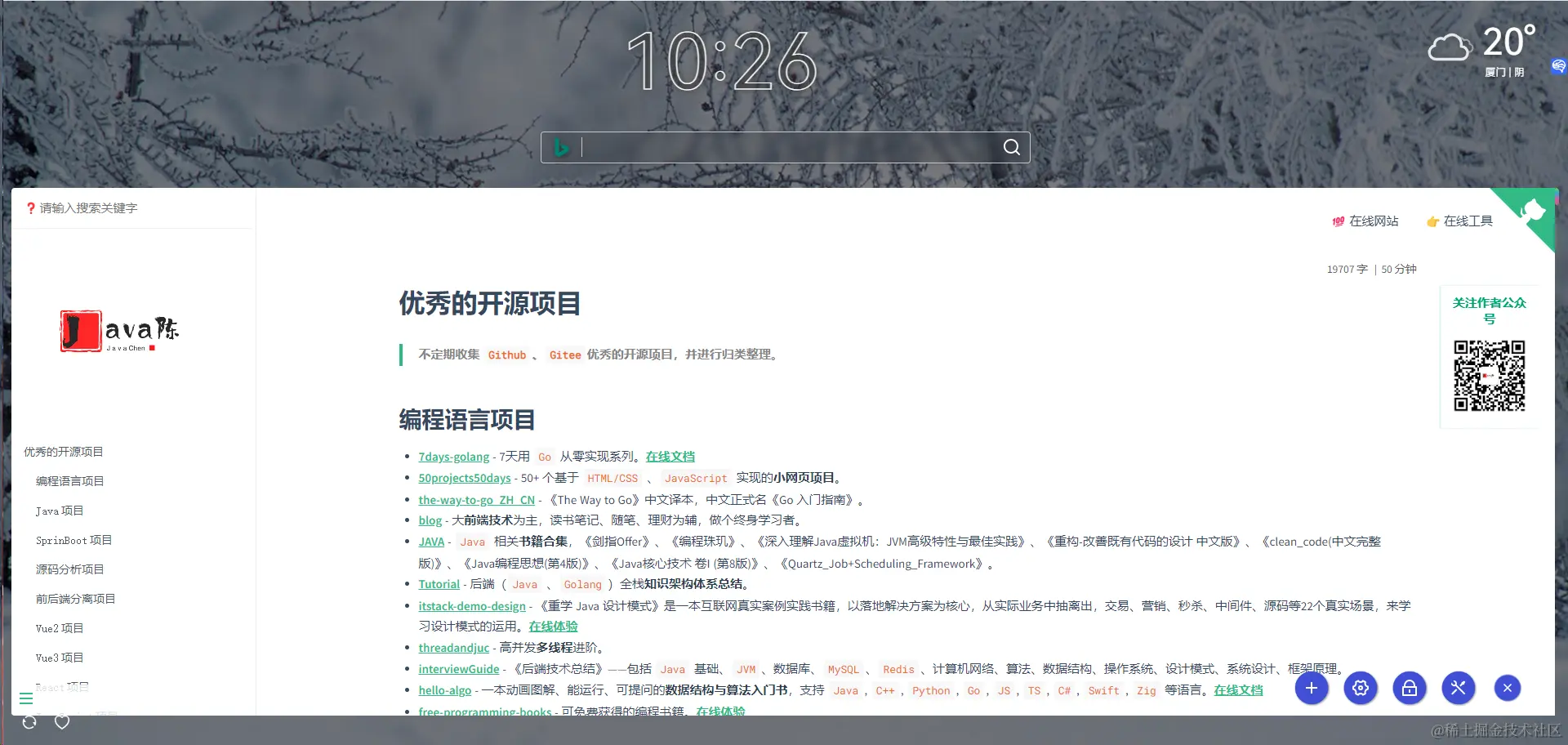
Task: Open the itstack-demo-design link
Action: click(472, 606)
